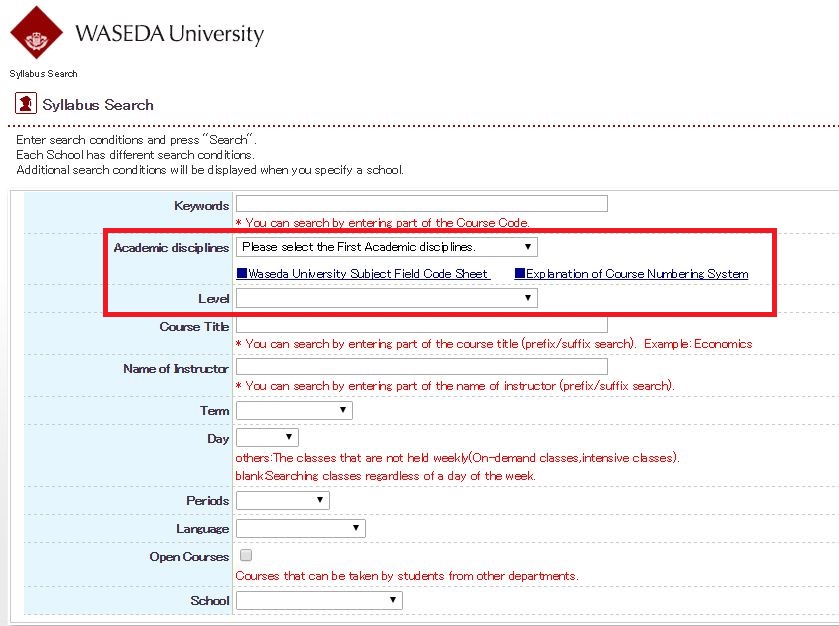Open the Language dropdown

tap(353, 527)
